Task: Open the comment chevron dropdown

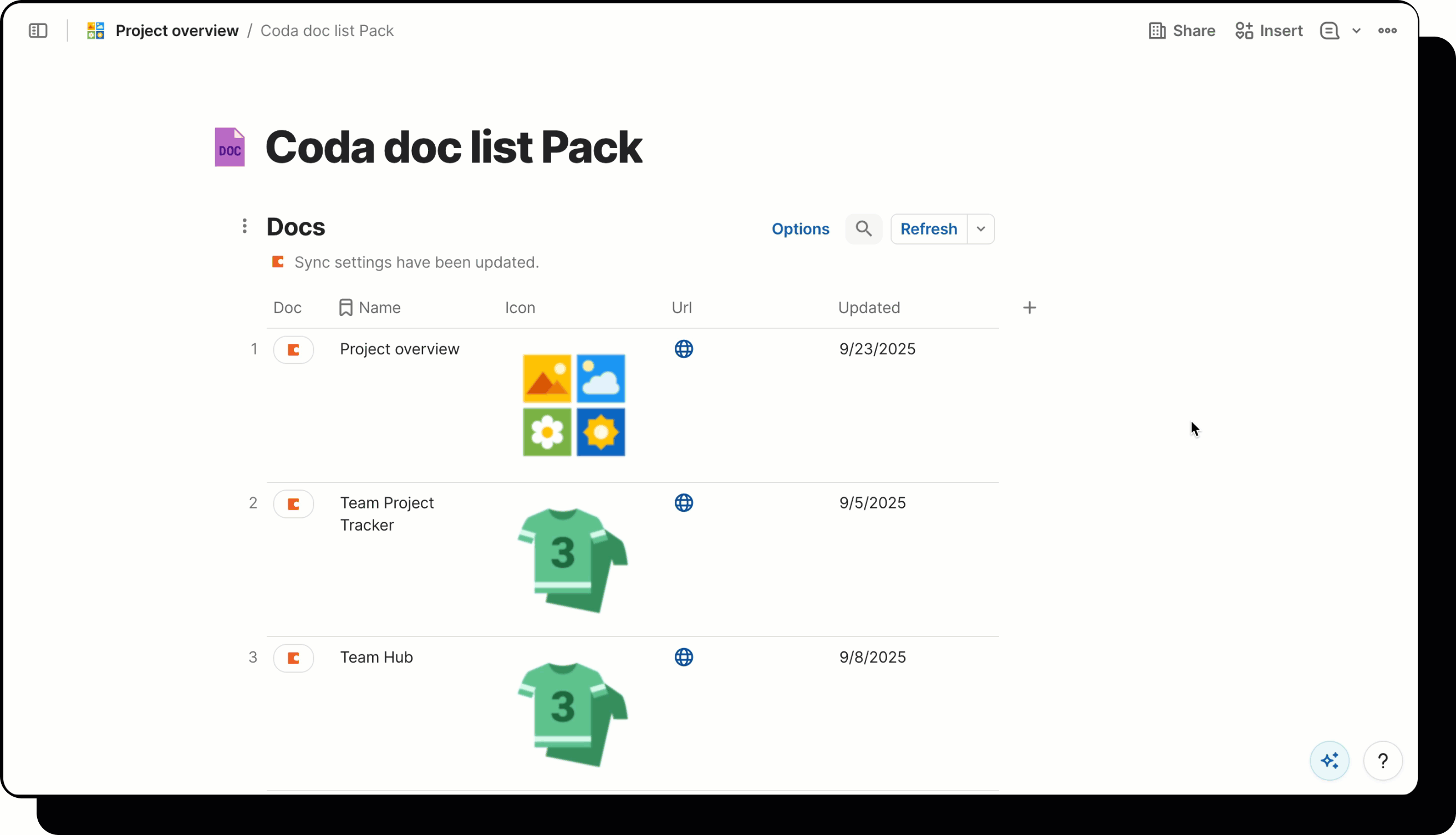Action: (x=1356, y=30)
